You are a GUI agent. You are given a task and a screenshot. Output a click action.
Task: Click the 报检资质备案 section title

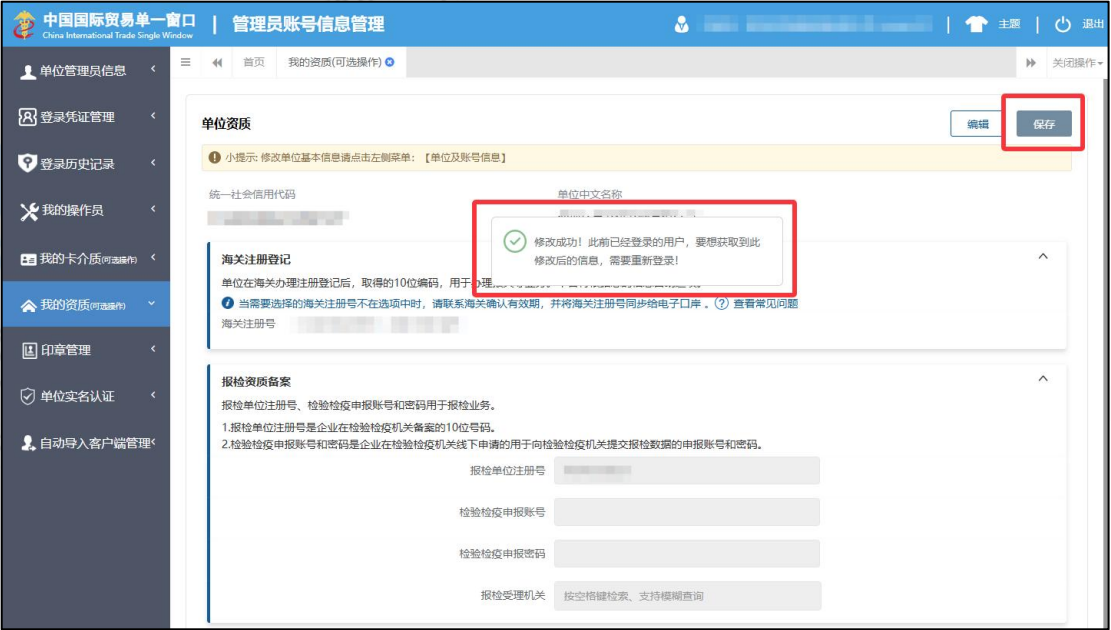(256, 381)
